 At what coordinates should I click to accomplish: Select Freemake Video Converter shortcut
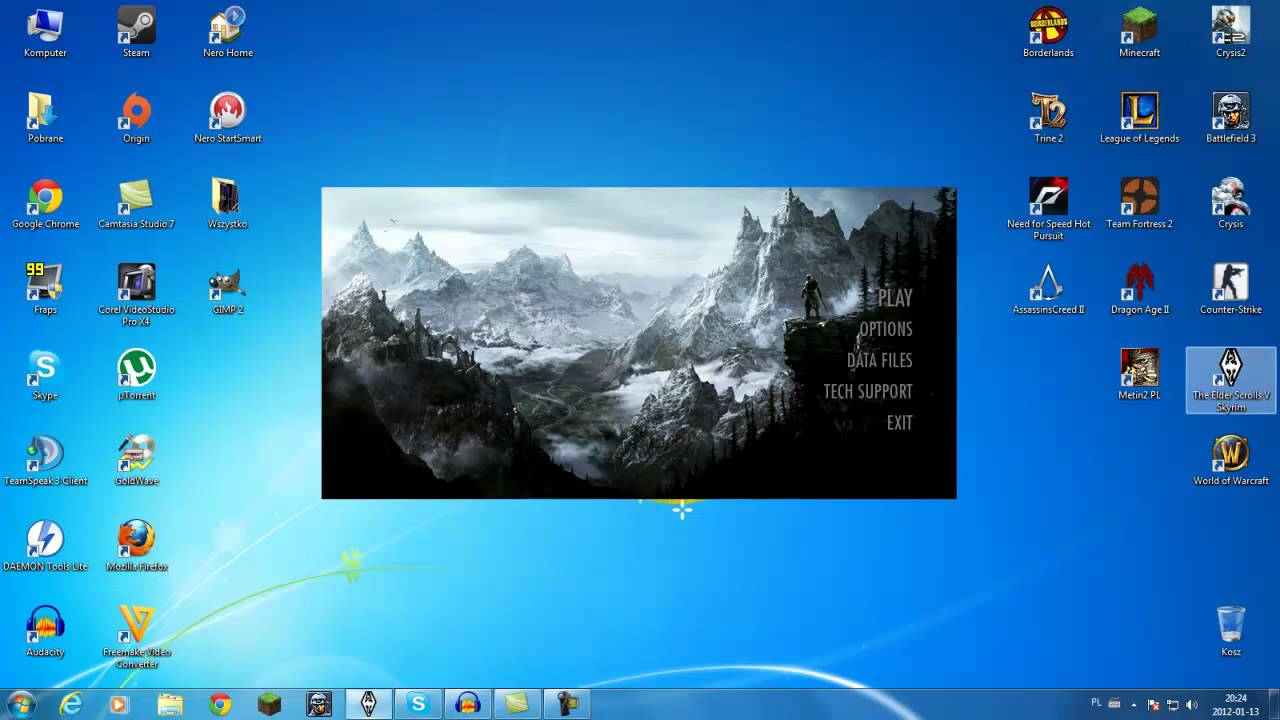coord(136,638)
